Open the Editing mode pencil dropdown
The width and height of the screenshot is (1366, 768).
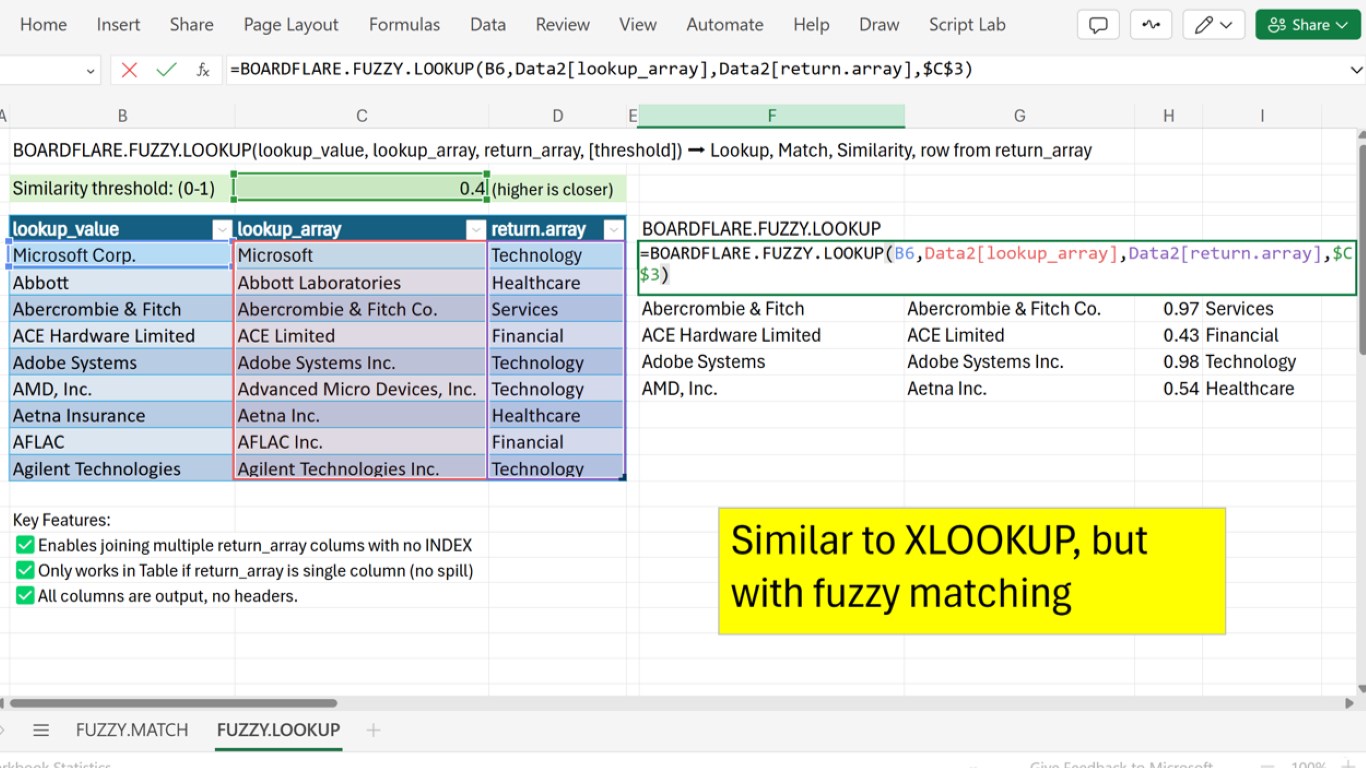(1214, 25)
